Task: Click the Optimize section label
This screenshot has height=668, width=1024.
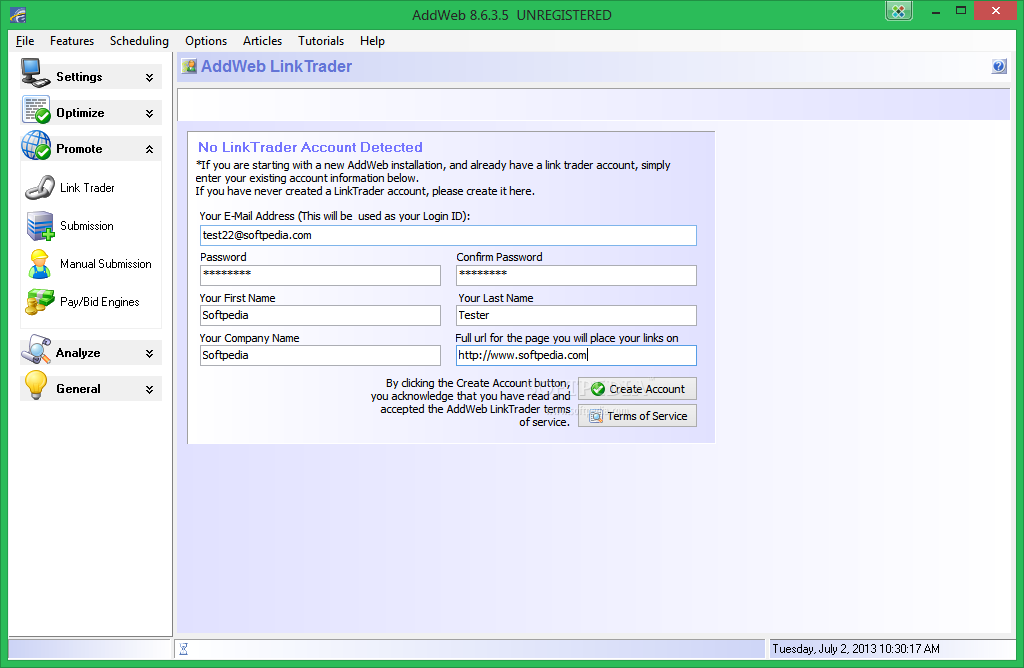Action: [x=80, y=113]
